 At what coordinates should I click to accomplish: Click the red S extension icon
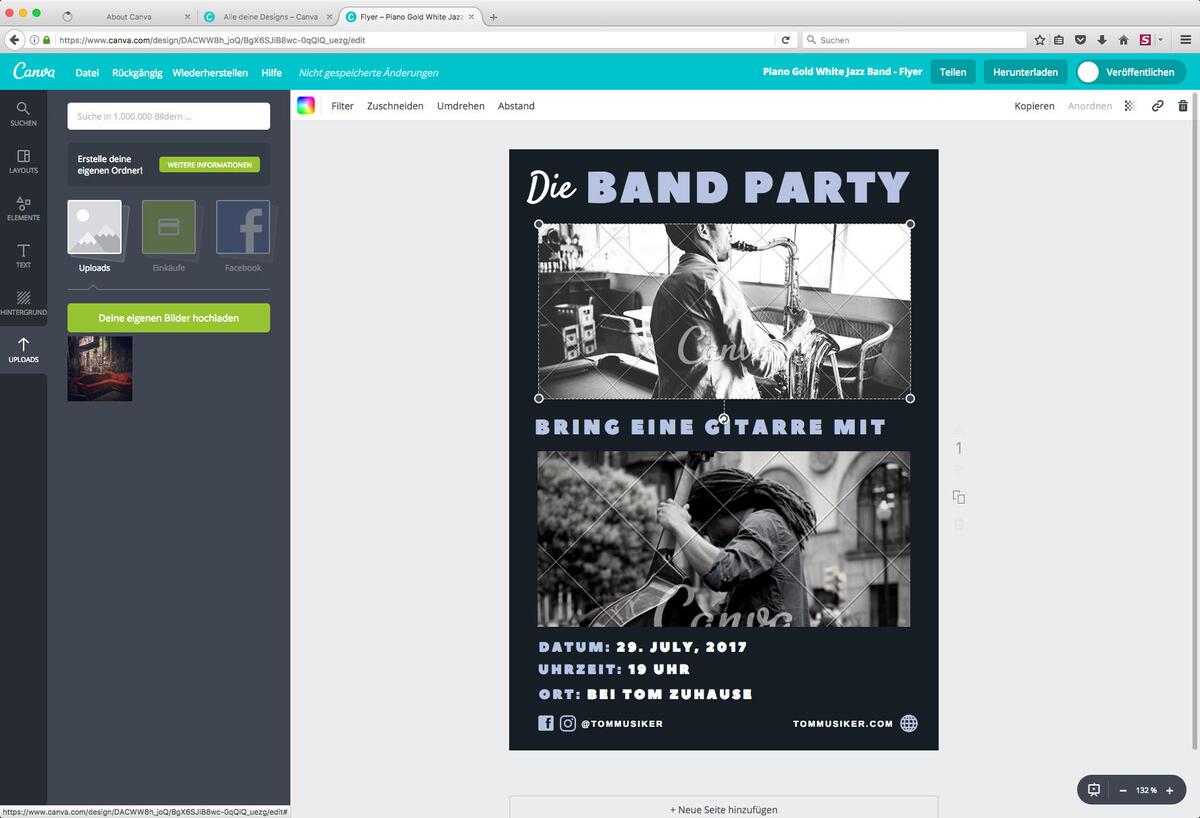coord(1146,40)
